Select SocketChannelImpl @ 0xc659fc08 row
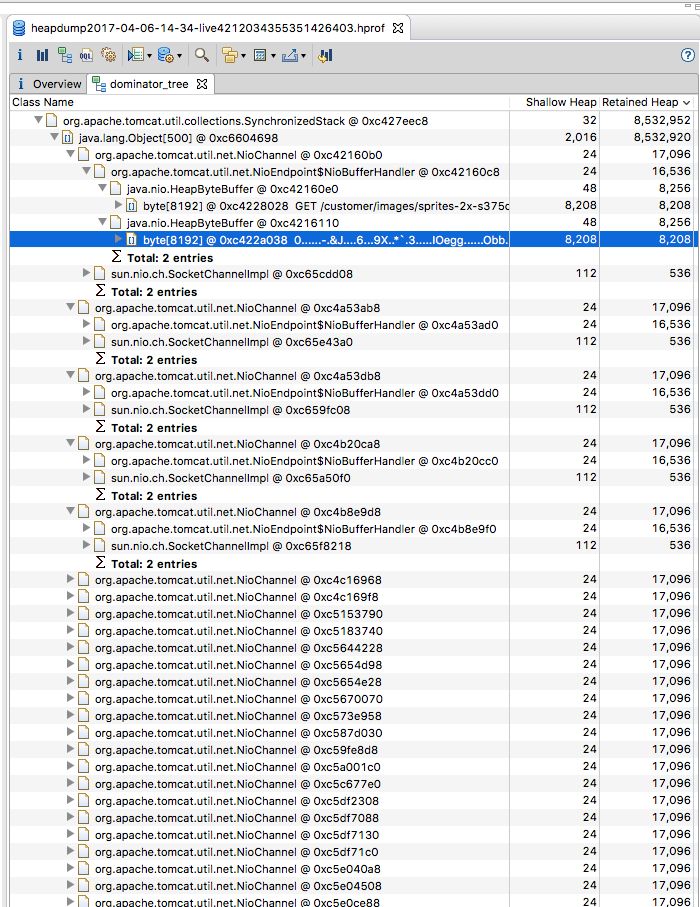Image resolution: width=700 pixels, height=907 pixels. pos(352,410)
